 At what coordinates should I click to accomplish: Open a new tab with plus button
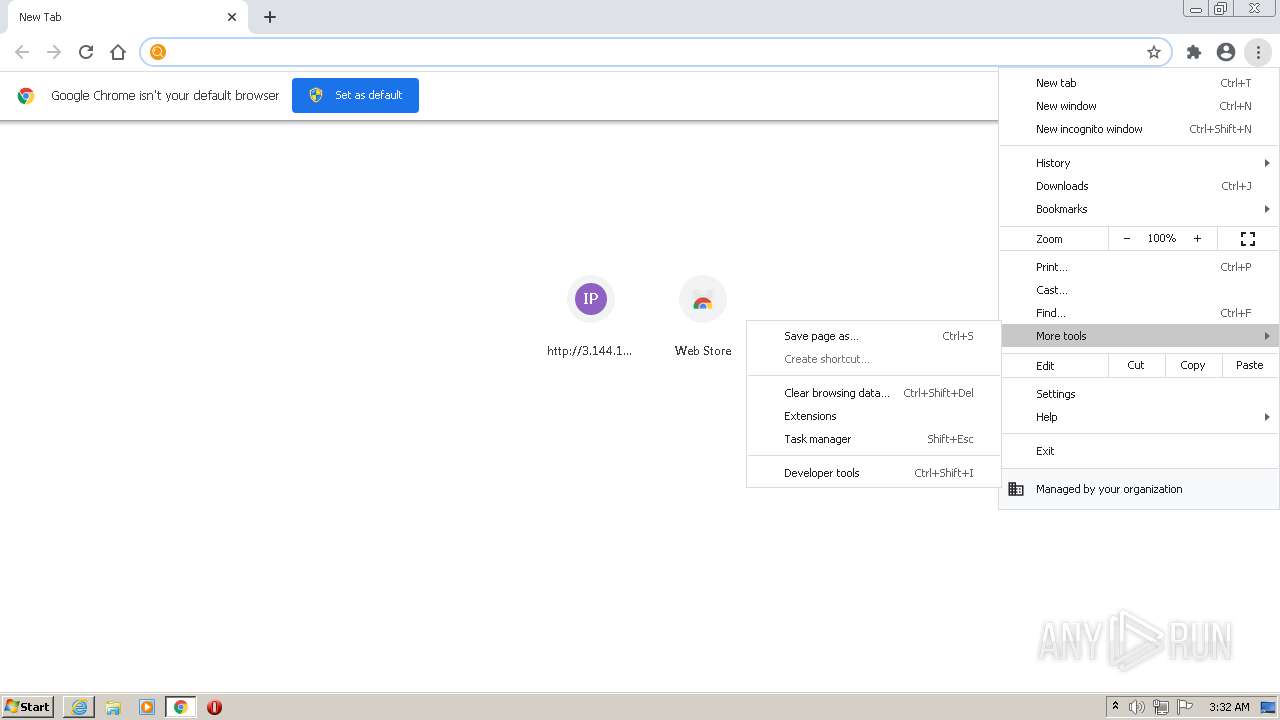pyautogui.click(x=270, y=17)
